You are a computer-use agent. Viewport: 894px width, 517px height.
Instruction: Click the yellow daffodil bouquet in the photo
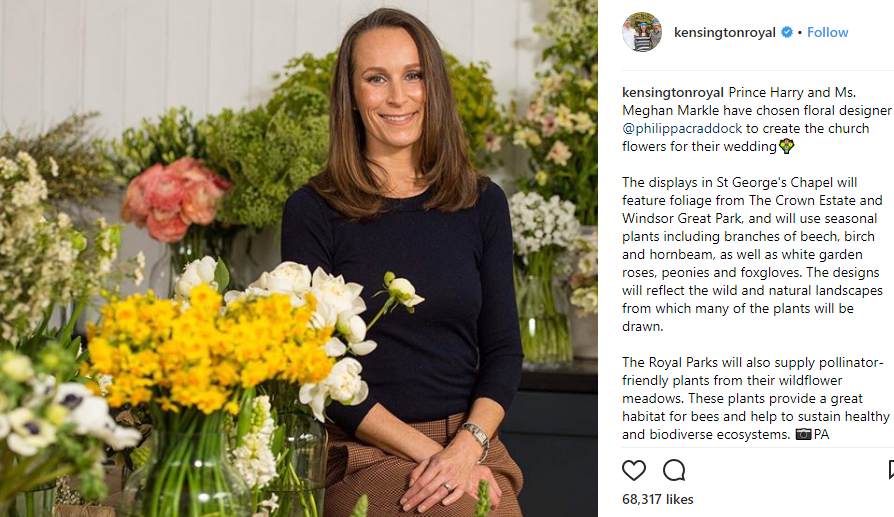(205, 348)
